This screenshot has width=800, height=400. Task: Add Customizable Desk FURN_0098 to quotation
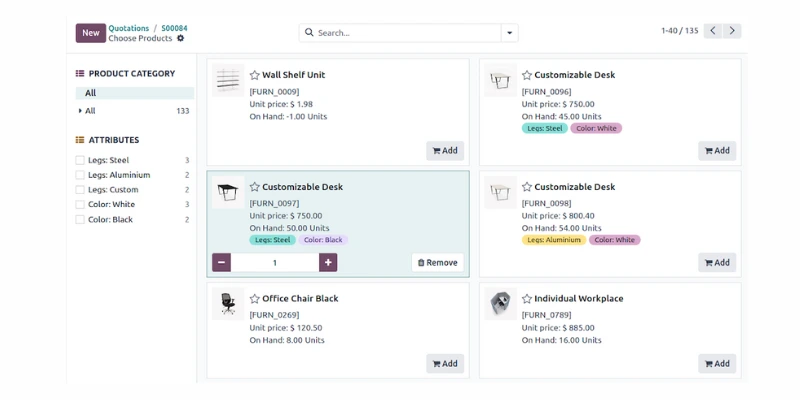coord(717,262)
